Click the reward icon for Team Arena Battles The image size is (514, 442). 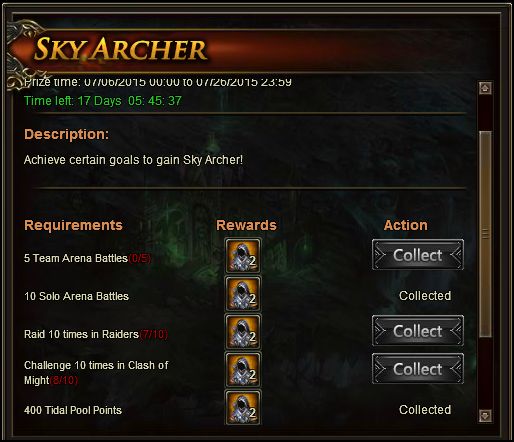pos(243,256)
